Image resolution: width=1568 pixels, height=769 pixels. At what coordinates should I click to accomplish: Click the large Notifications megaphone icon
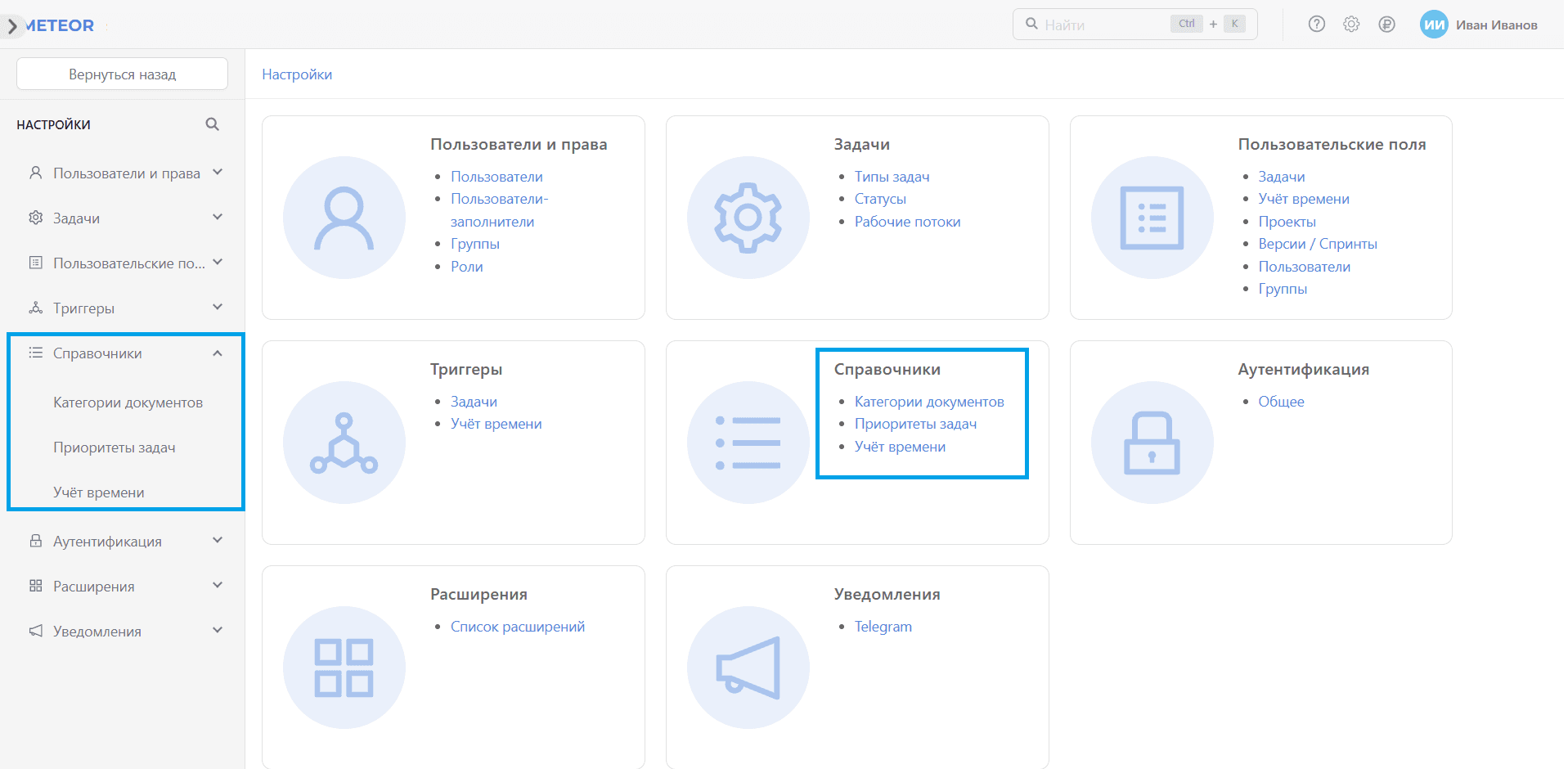[x=748, y=668]
